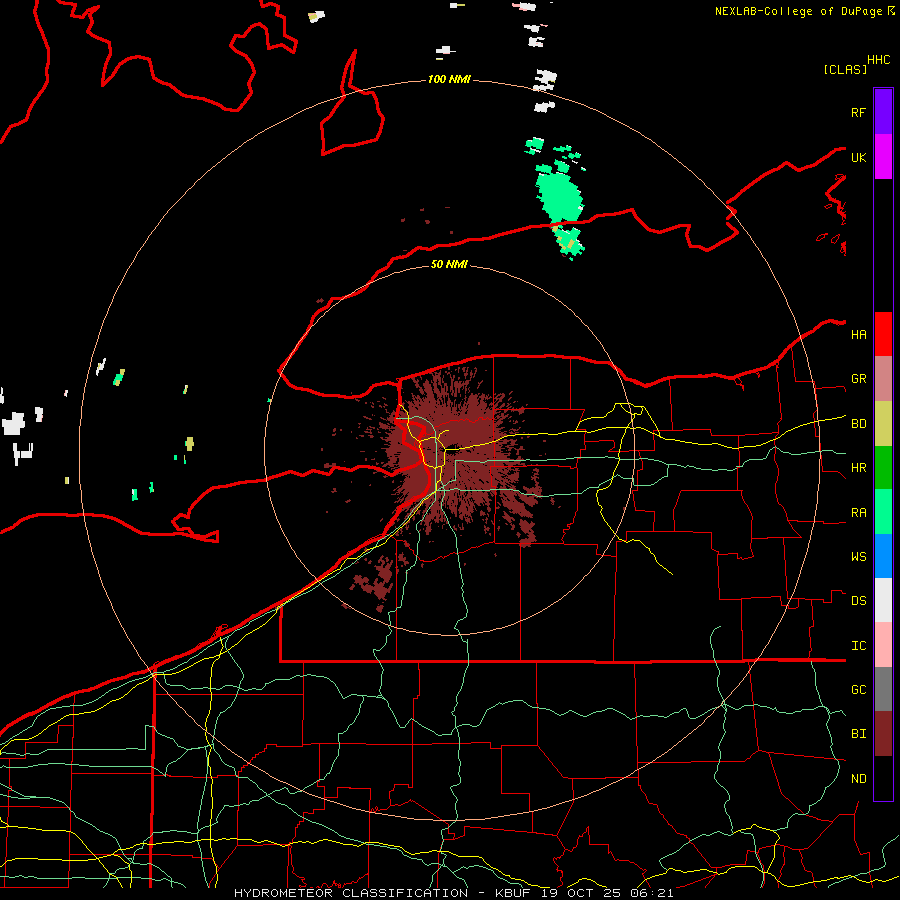Click the HA red legend swatch
Screen dimensions: 900x900
click(883, 334)
